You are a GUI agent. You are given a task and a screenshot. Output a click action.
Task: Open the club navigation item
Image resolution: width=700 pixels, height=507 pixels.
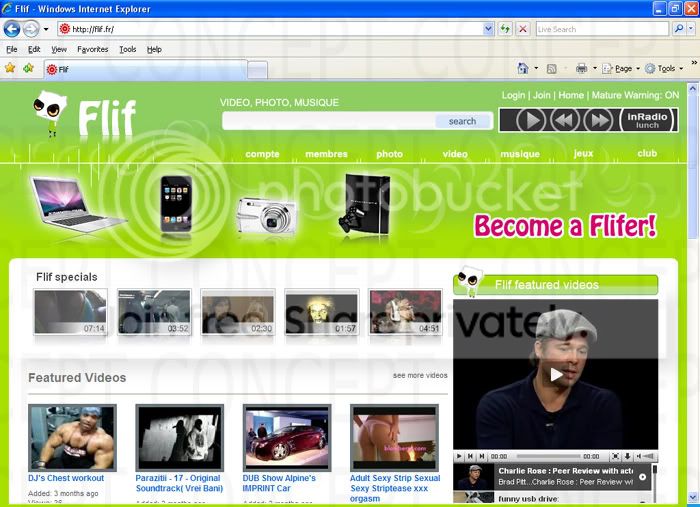[x=647, y=153]
